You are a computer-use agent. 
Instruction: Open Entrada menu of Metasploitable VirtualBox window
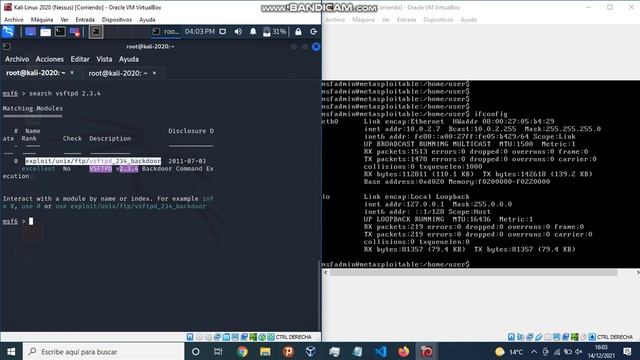pyautogui.click(x=407, y=20)
